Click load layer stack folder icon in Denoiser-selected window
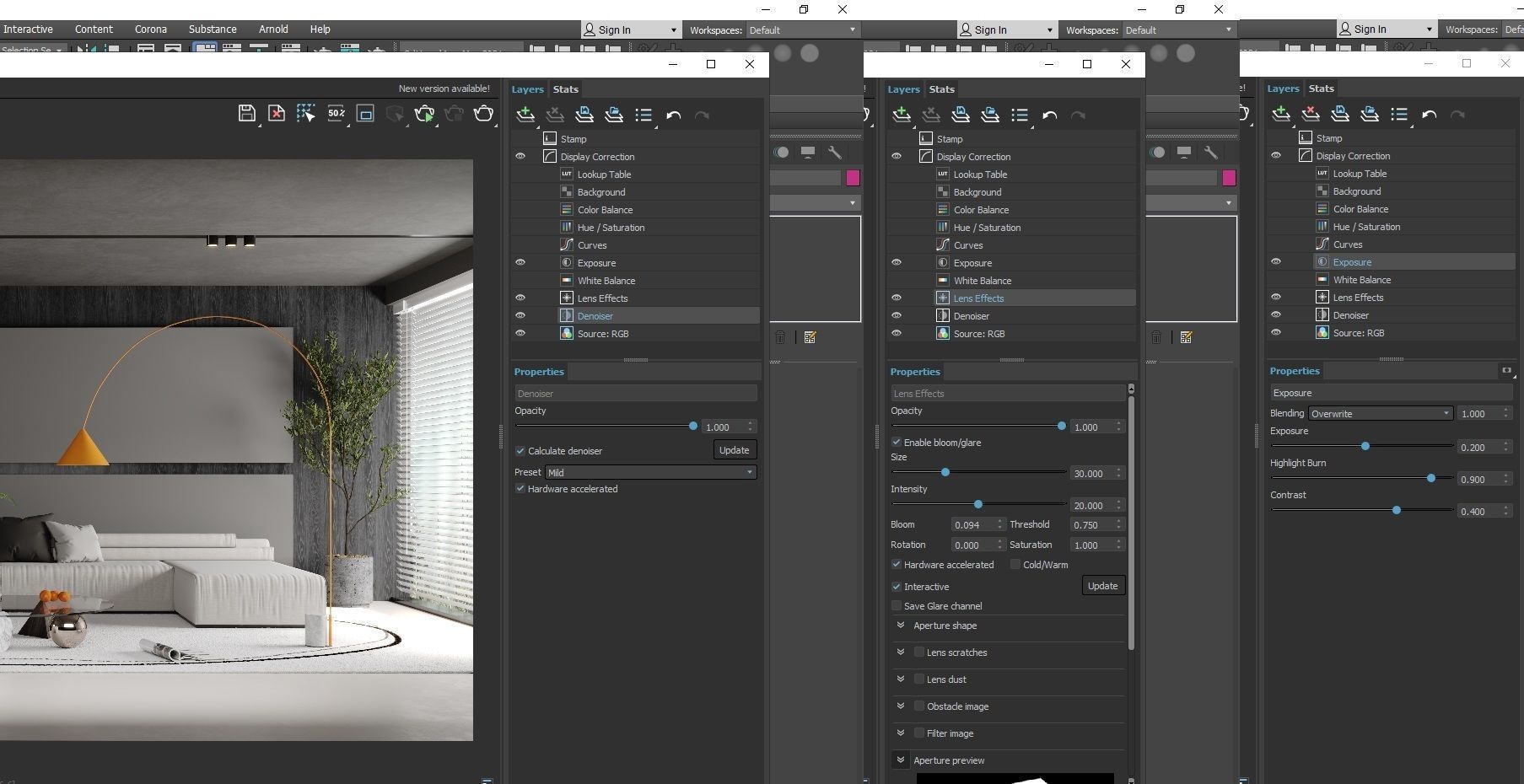The height and width of the screenshot is (784, 1524). [613, 115]
